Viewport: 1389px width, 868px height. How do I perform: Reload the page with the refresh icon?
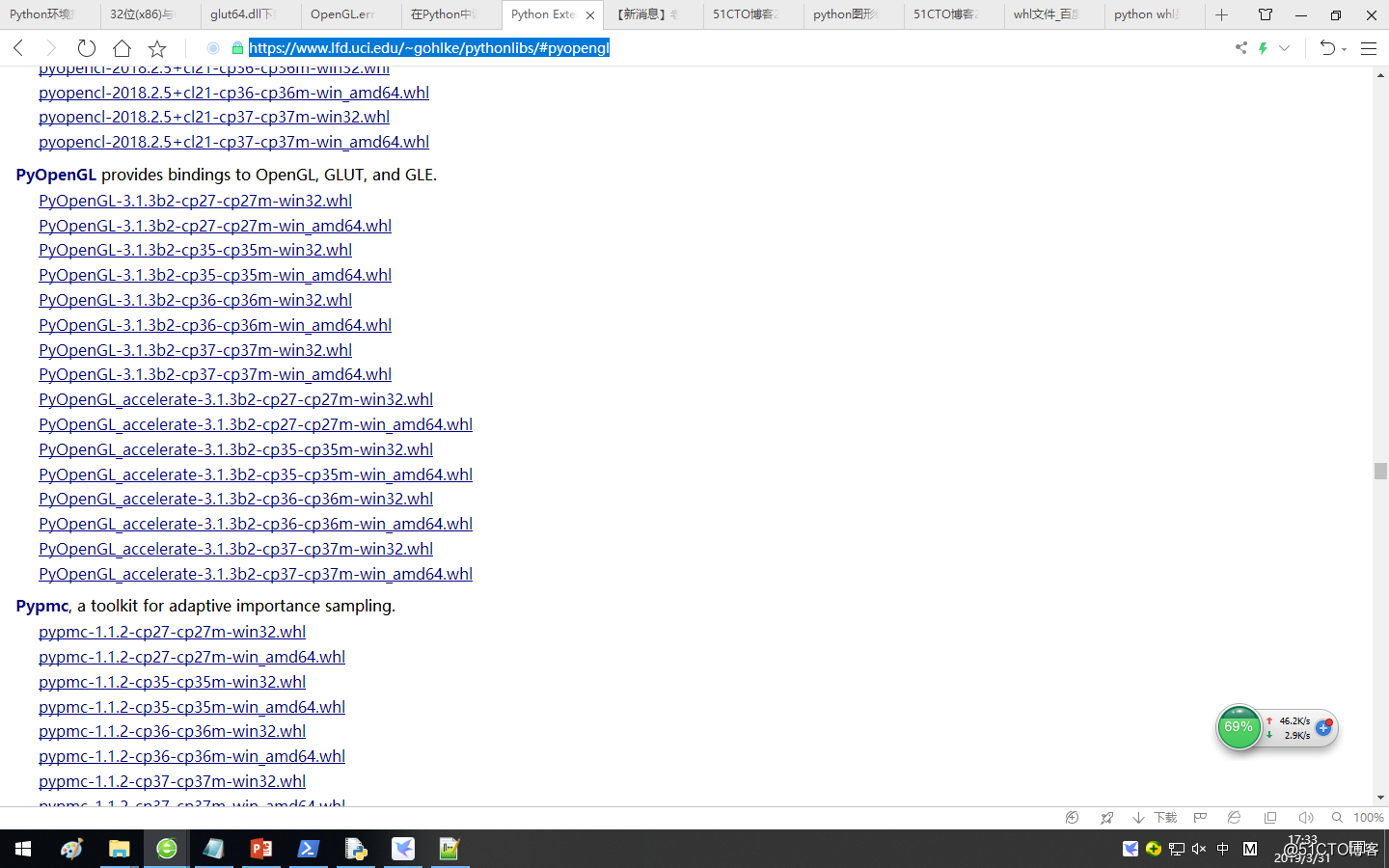(x=87, y=48)
